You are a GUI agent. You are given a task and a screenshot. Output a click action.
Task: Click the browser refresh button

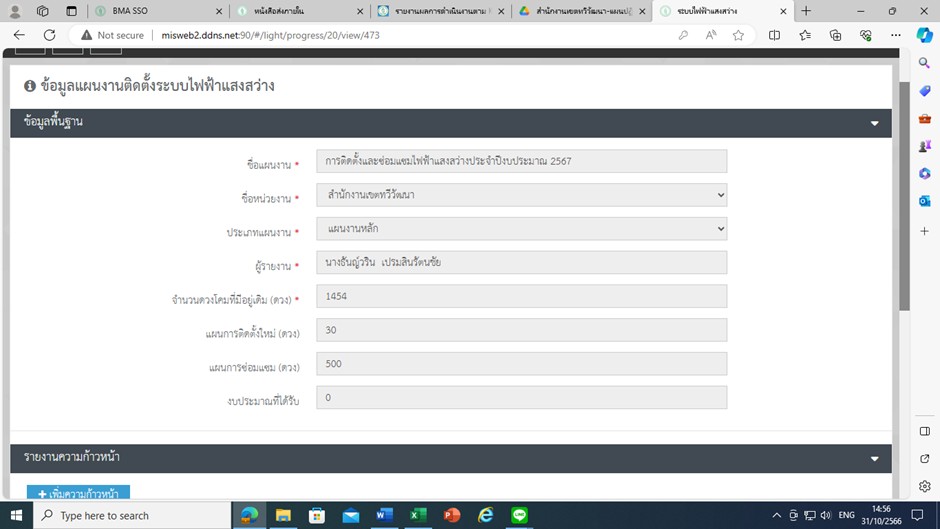point(49,35)
